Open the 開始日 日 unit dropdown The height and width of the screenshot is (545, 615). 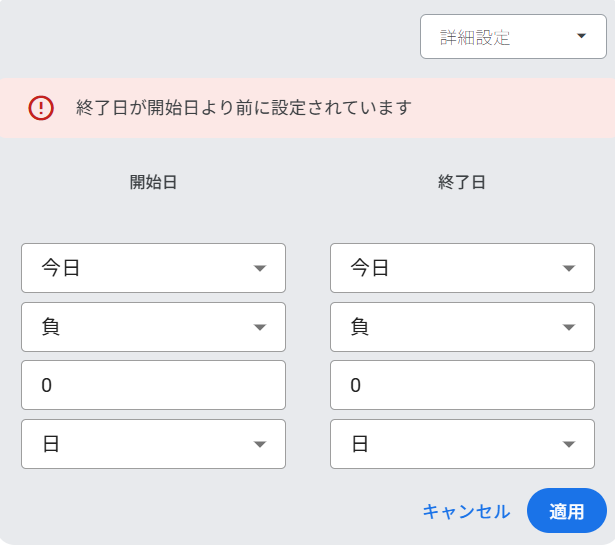[x=153, y=444]
